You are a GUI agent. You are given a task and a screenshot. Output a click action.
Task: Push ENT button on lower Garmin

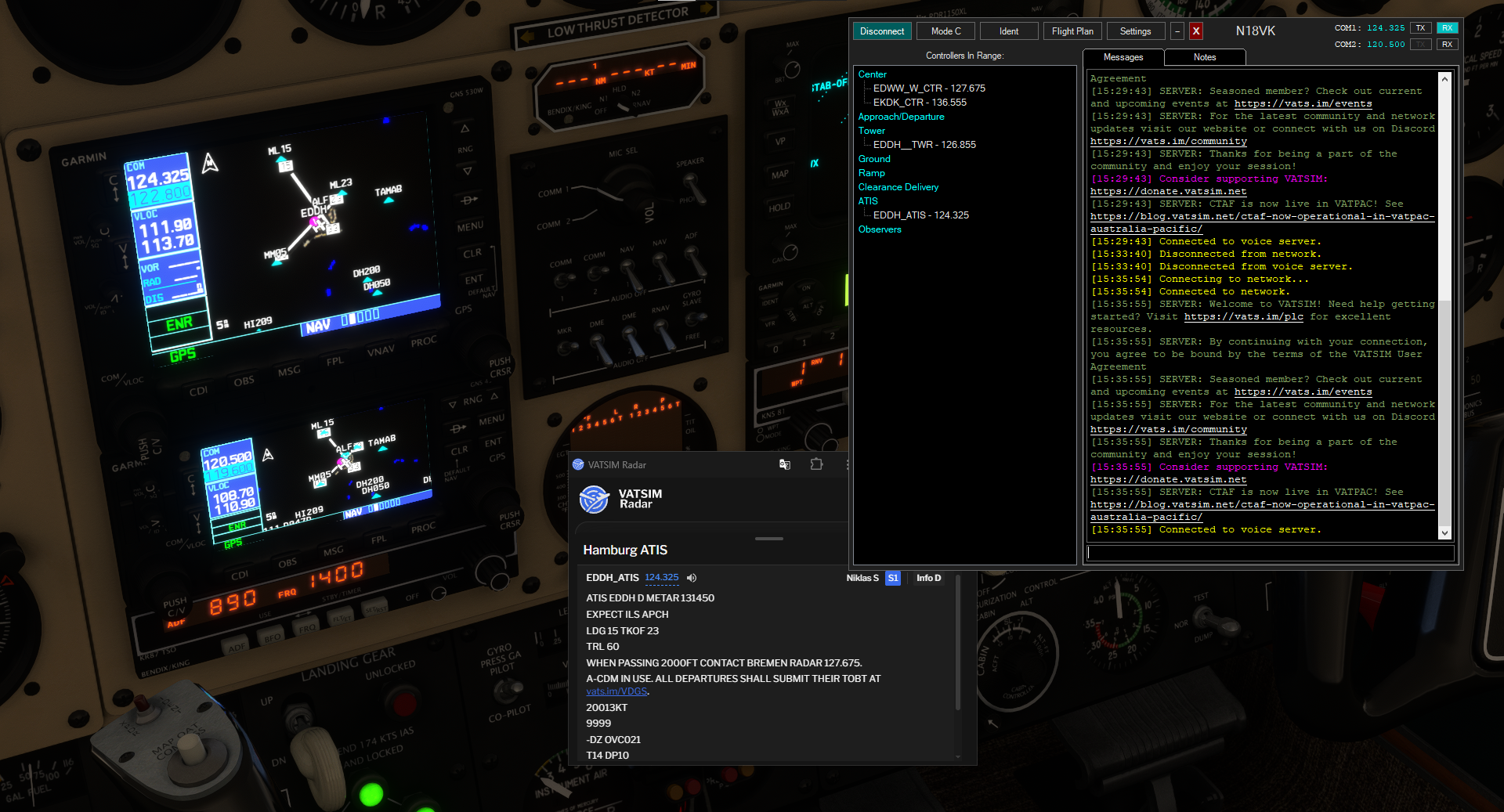pyautogui.click(x=493, y=442)
